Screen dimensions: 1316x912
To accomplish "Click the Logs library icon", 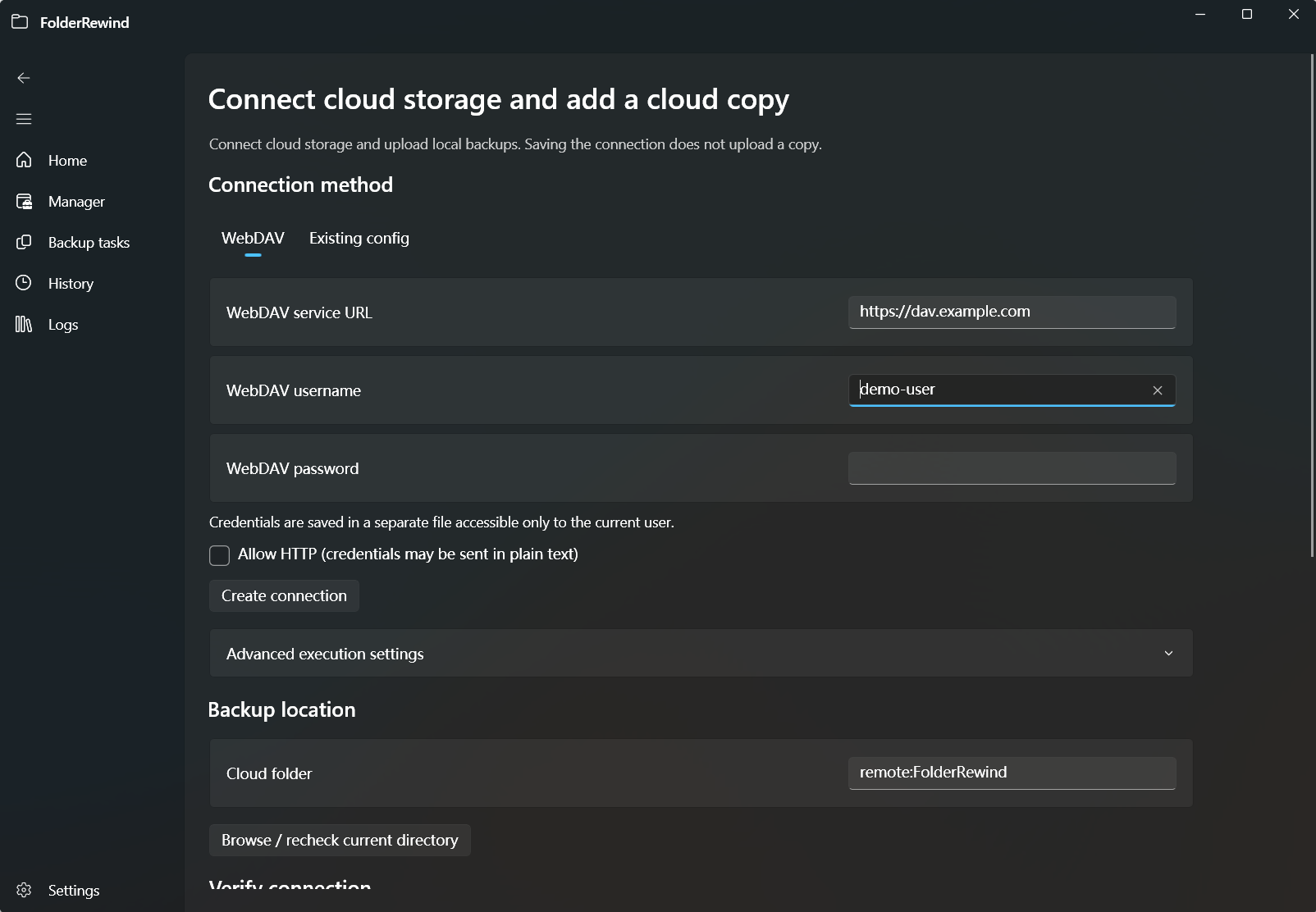I will point(24,324).
